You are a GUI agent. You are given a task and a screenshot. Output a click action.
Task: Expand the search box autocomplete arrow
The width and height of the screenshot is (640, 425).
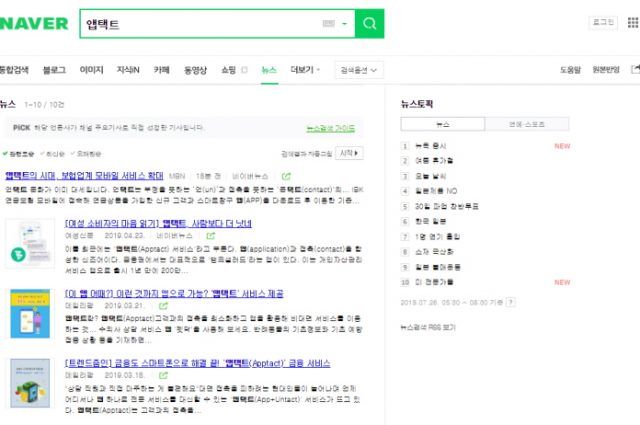point(344,24)
